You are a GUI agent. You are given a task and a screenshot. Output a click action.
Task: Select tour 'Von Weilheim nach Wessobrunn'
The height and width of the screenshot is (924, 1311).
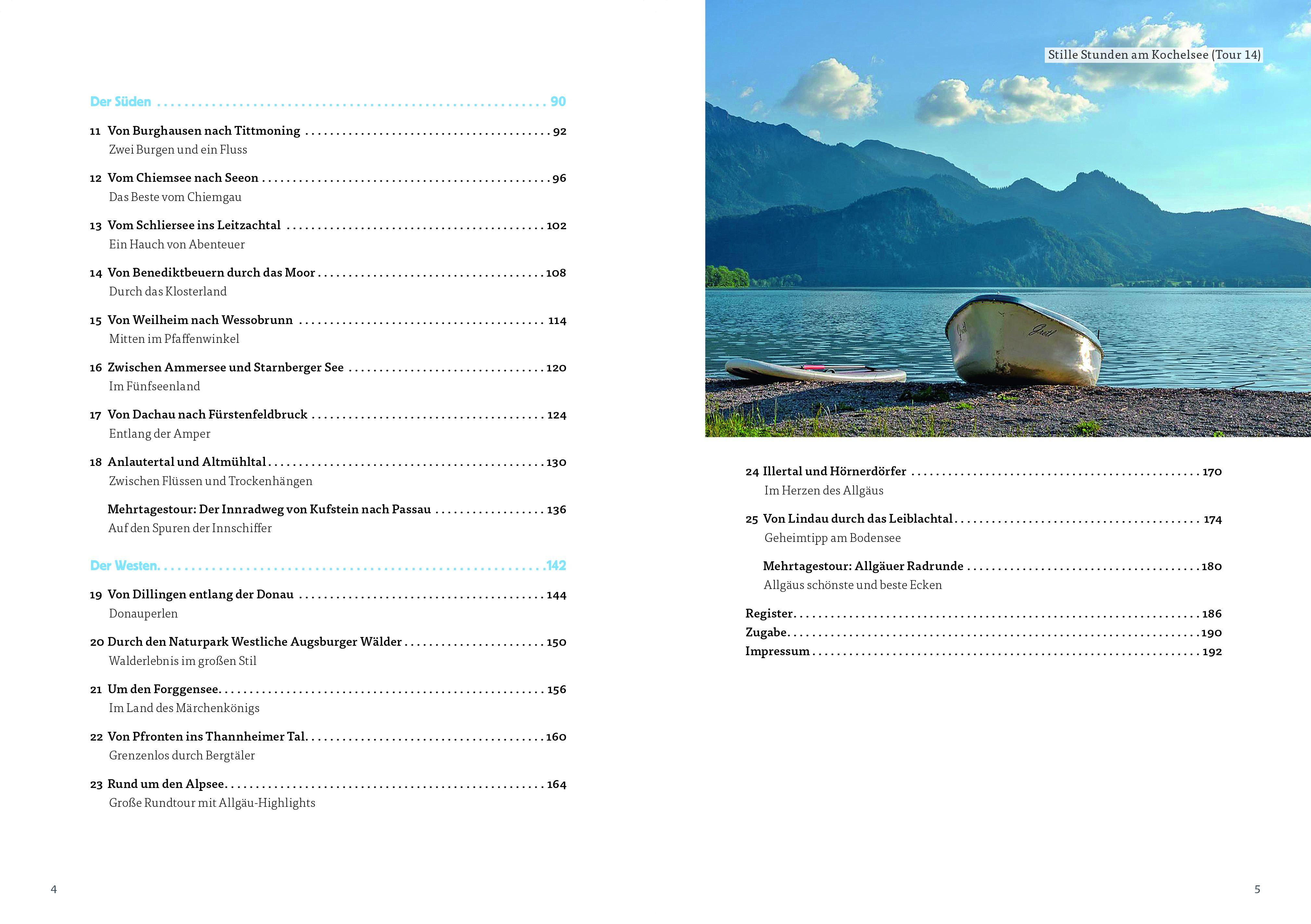point(200,320)
